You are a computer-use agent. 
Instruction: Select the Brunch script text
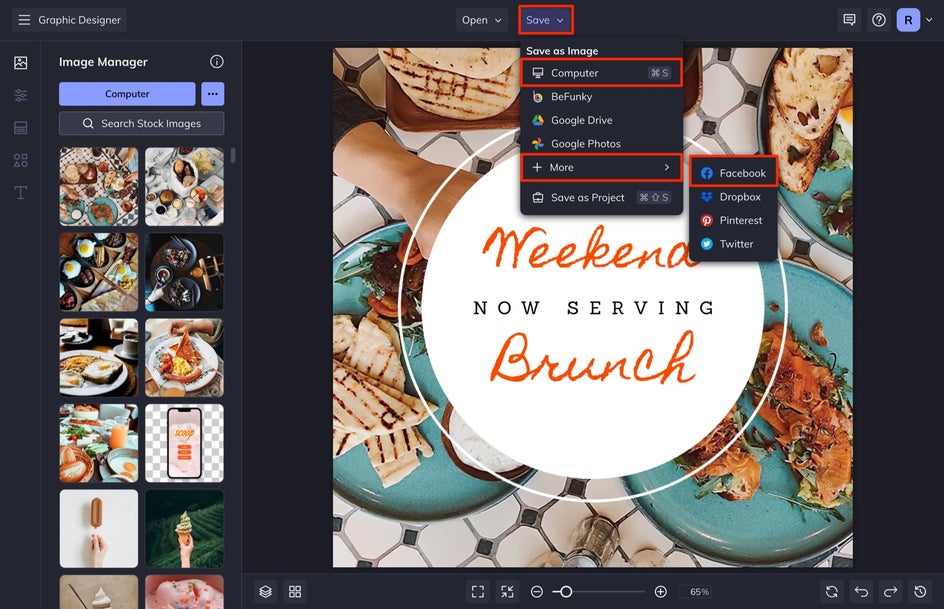click(x=593, y=357)
